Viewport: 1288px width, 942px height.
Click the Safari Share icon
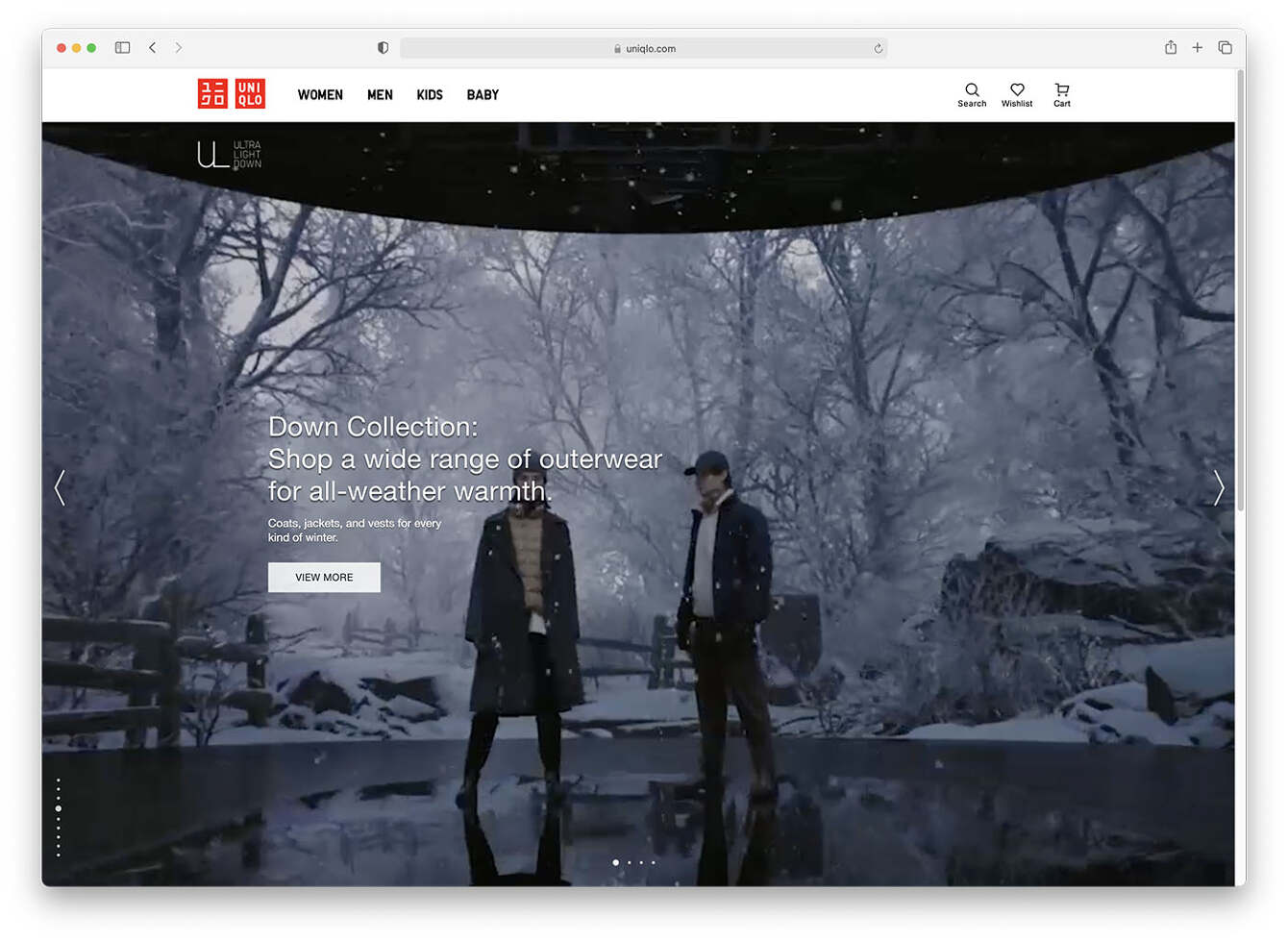(x=1170, y=48)
